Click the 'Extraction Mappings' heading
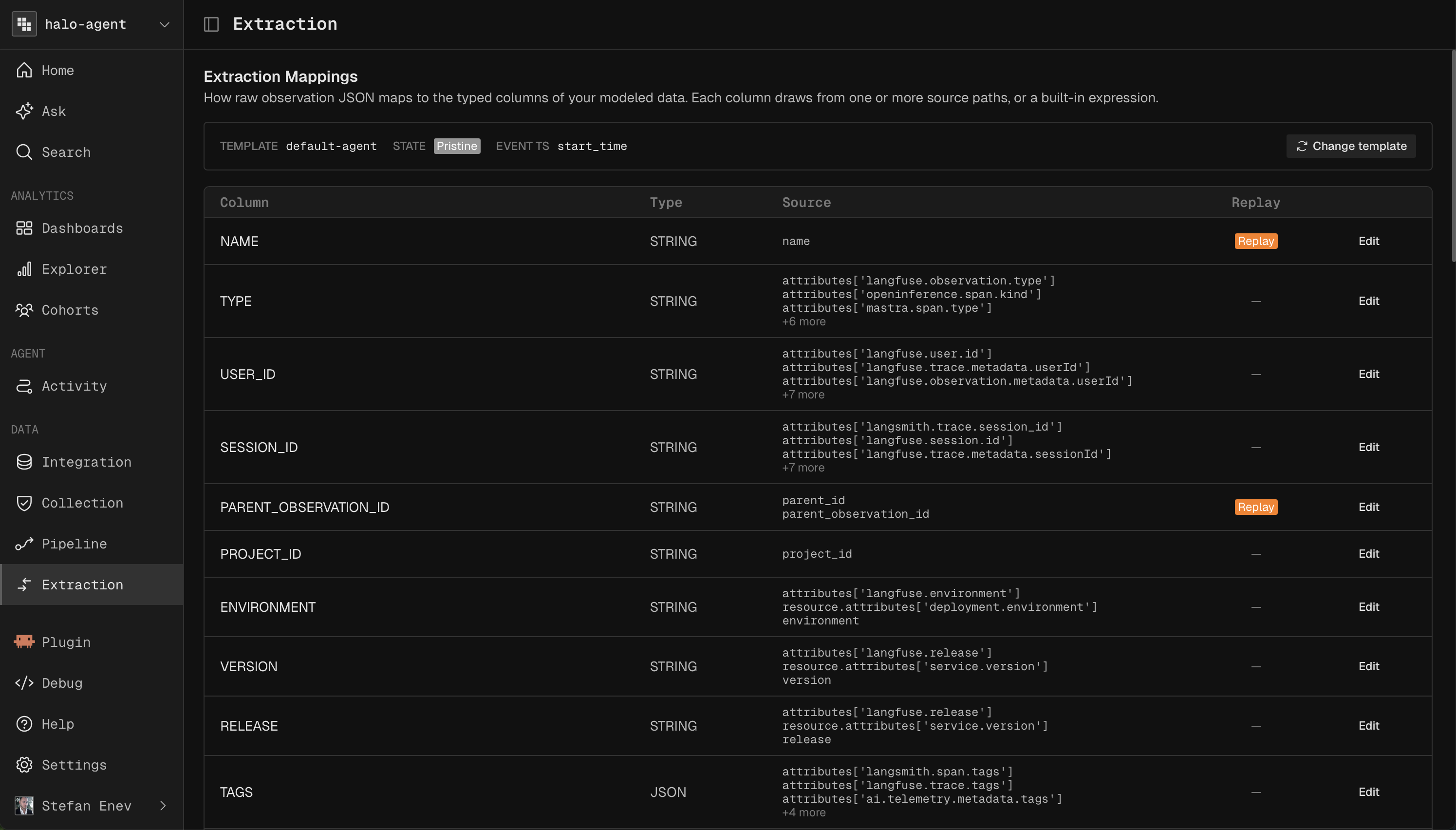This screenshot has width=1456, height=830. 280,76
